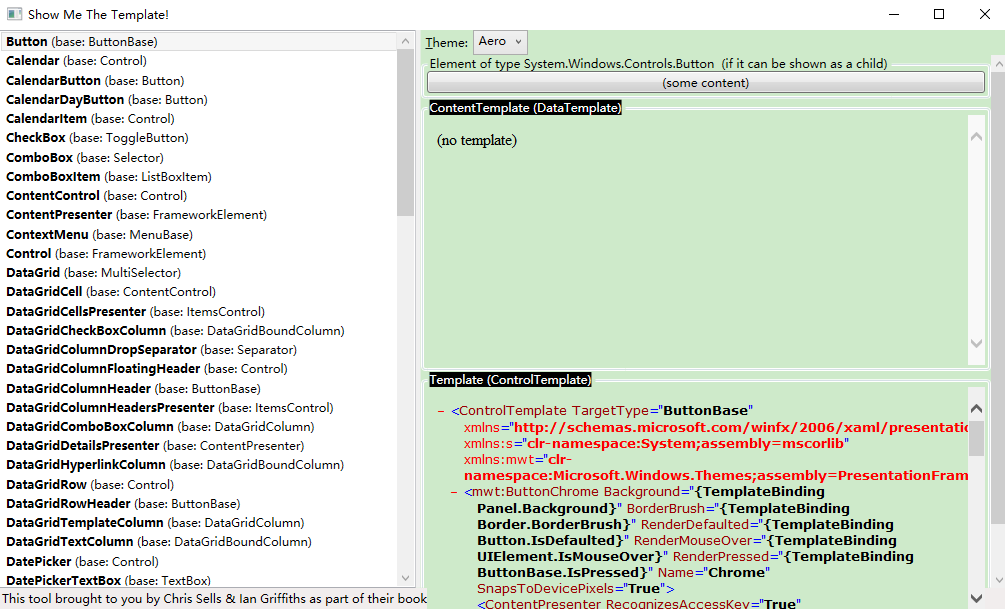Viewport: 1005px width, 609px height.
Task: Select ContentControl list entry
Action: pyautogui.click(x=199, y=196)
